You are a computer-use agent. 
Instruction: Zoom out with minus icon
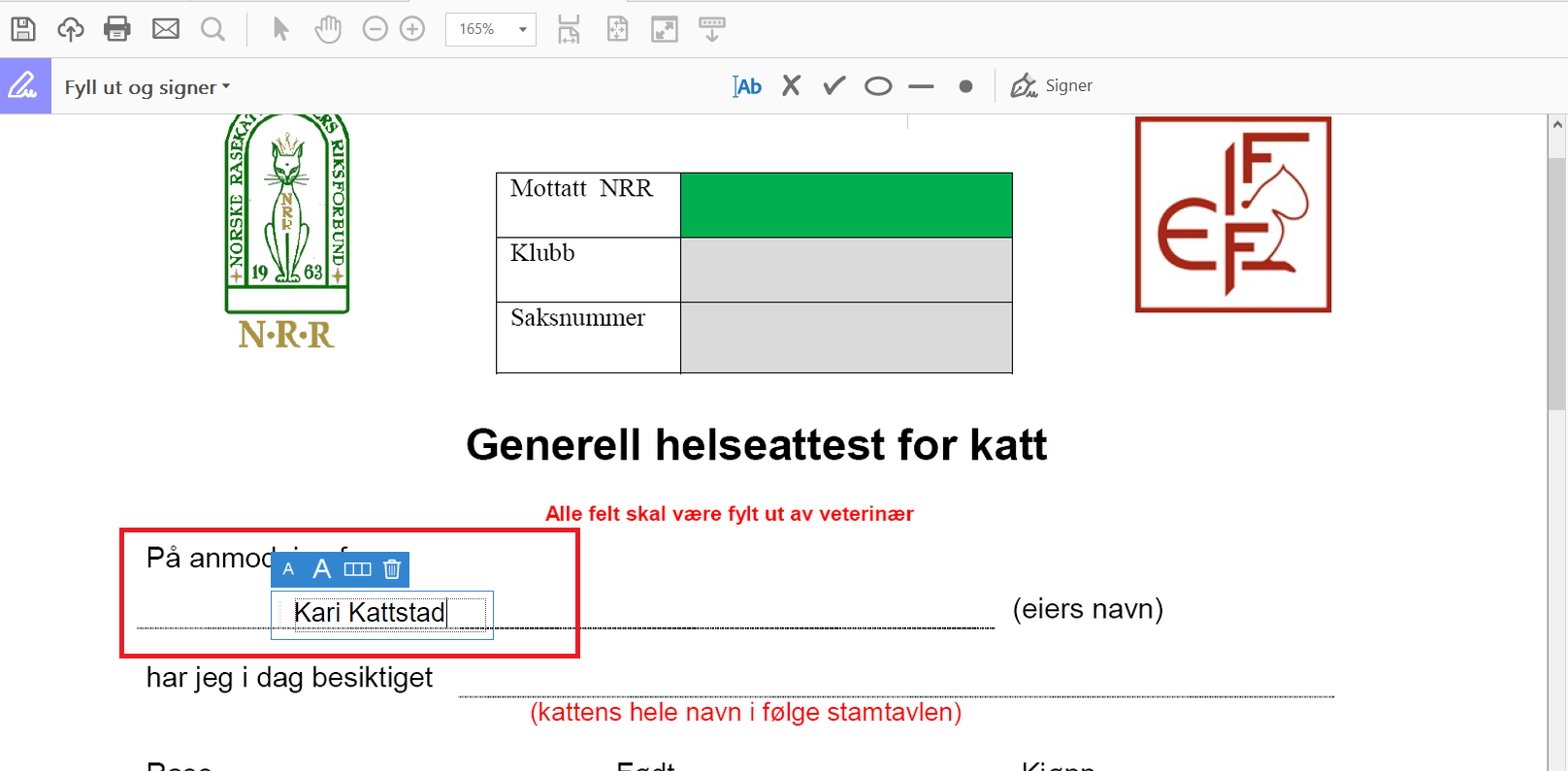click(376, 29)
